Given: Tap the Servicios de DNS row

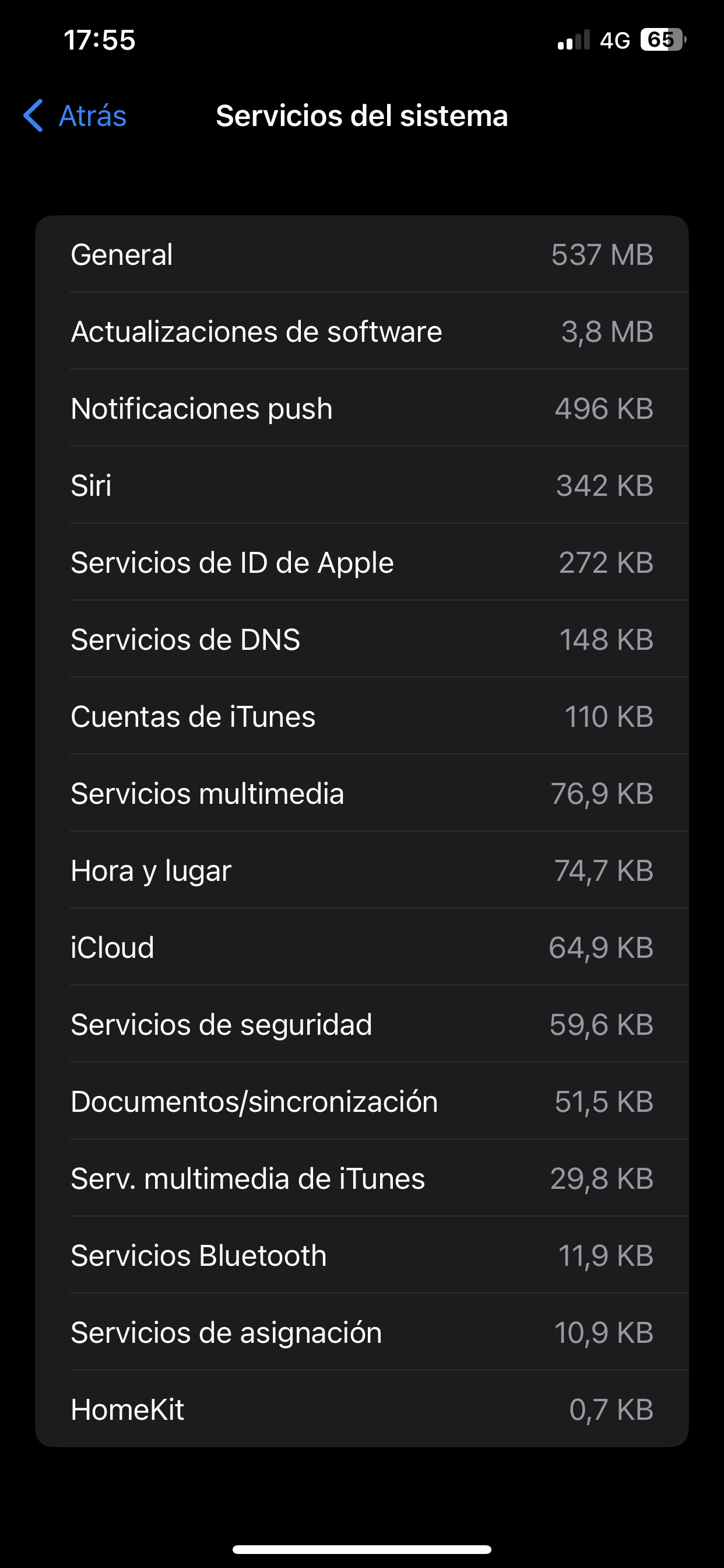Looking at the screenshot, I should coord(361,640).
